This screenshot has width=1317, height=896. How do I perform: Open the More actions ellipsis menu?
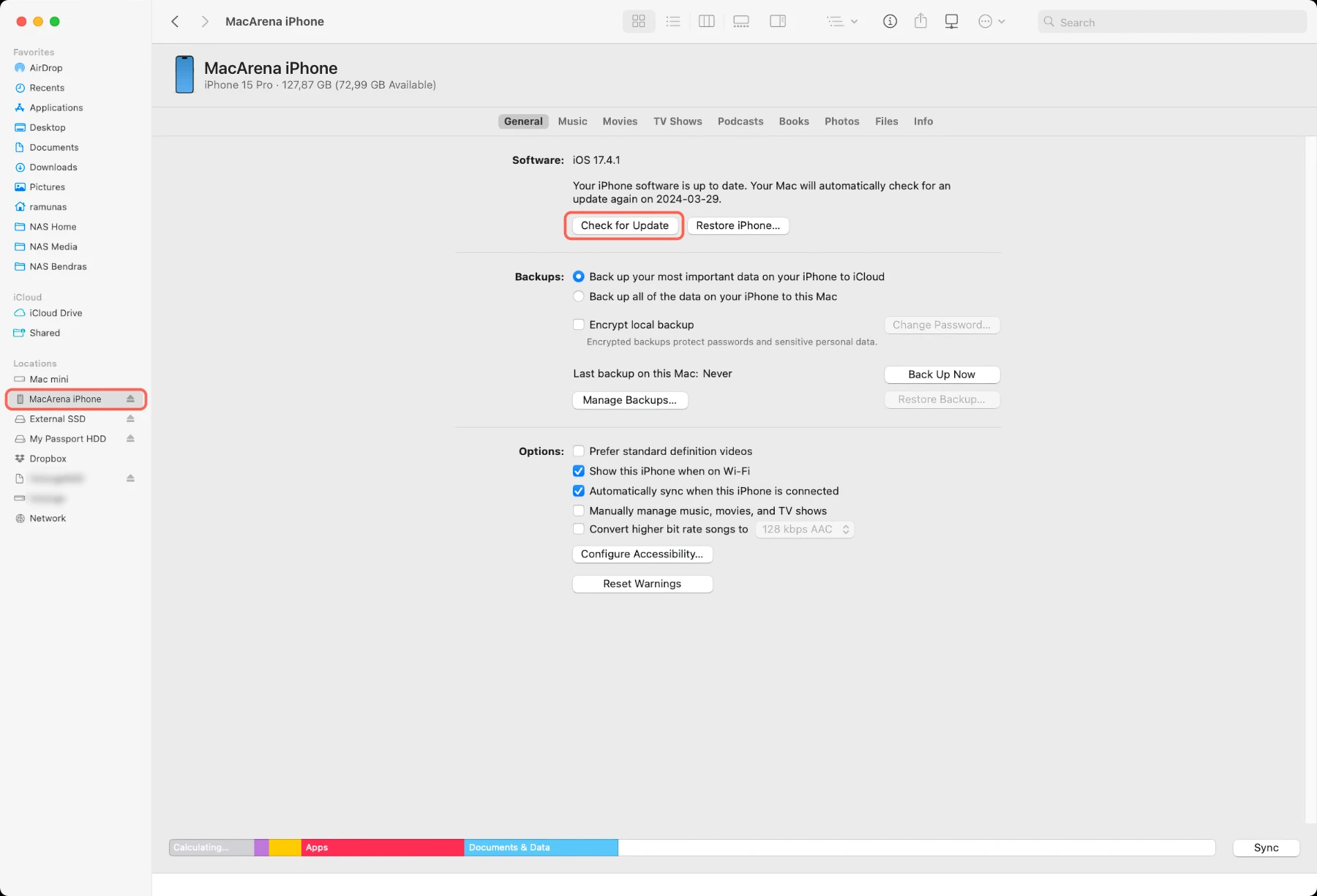pyautogui.click(x=991, y=22)
